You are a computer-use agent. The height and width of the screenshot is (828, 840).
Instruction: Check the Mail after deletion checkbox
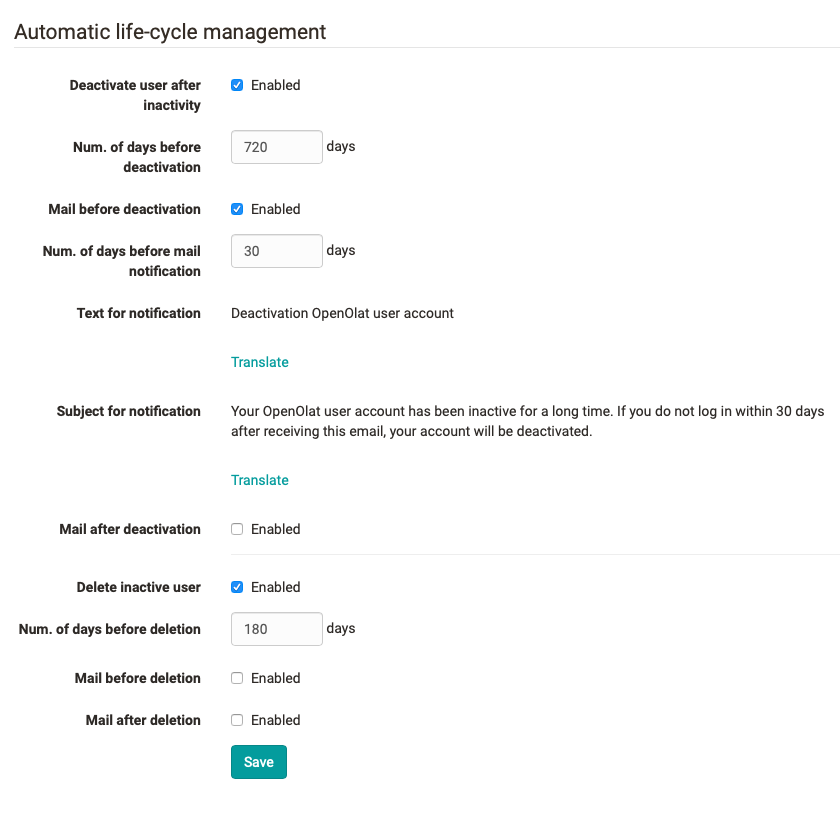[x=237, y=720]
